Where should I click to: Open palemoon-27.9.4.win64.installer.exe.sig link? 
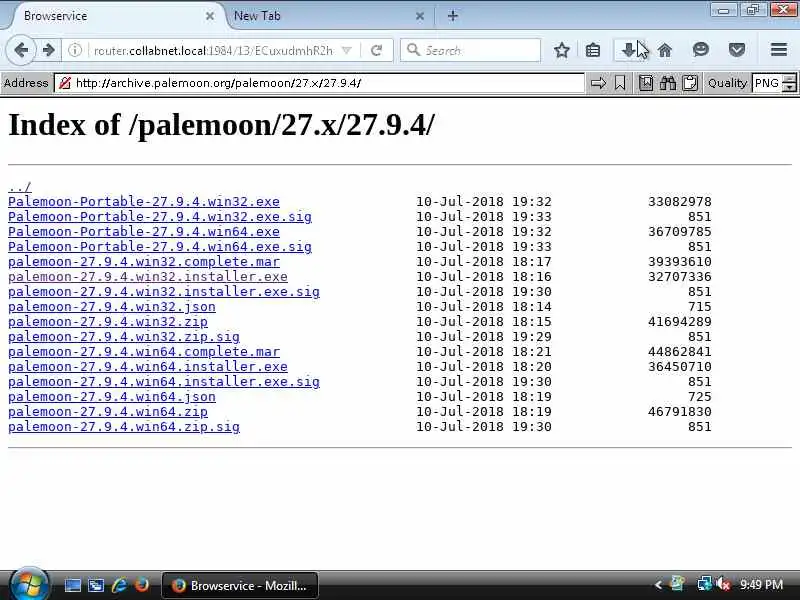point(164,382)
